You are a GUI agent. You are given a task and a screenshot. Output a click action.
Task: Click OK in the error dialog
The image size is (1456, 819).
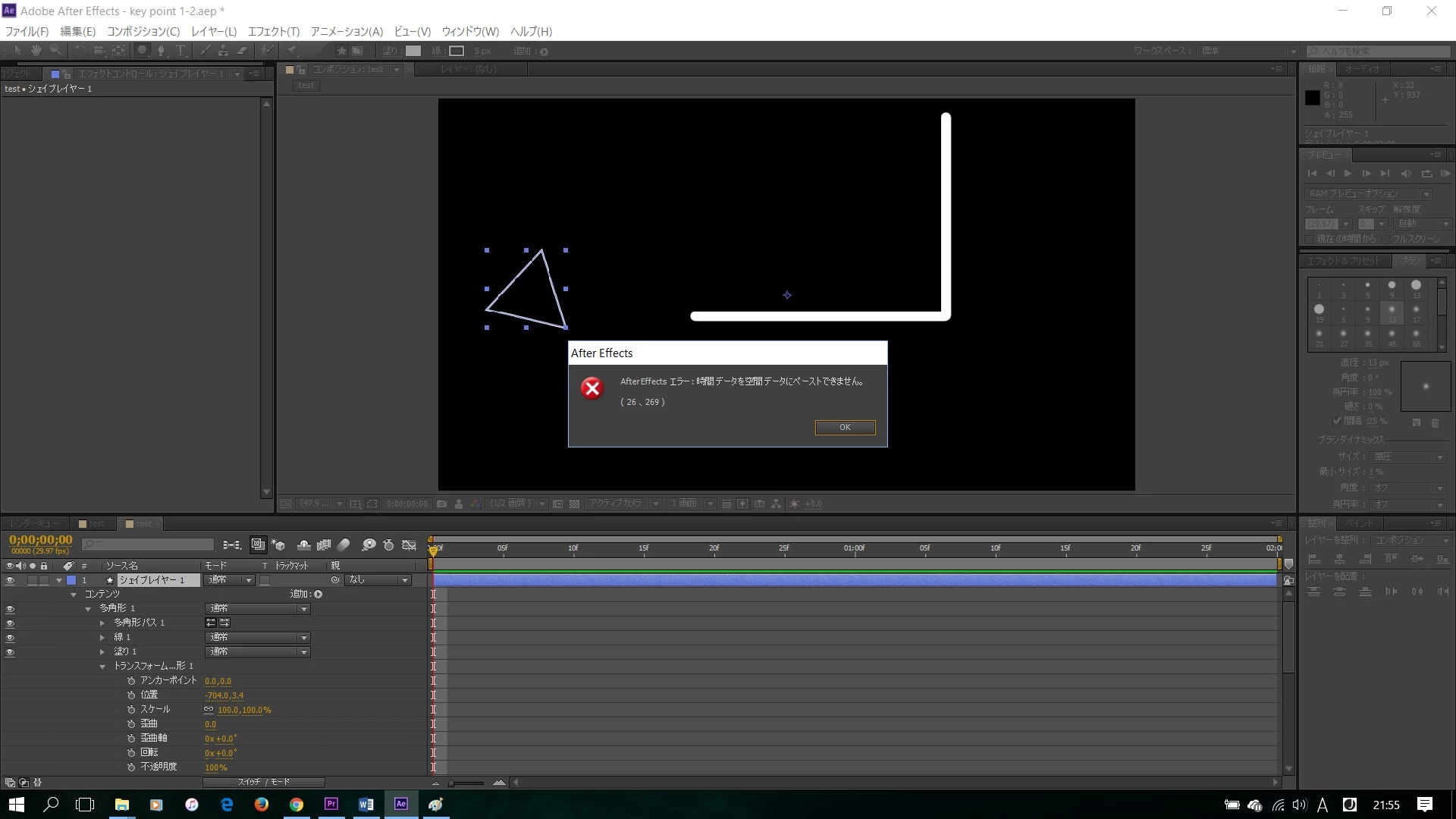click(x=845, y=428)
